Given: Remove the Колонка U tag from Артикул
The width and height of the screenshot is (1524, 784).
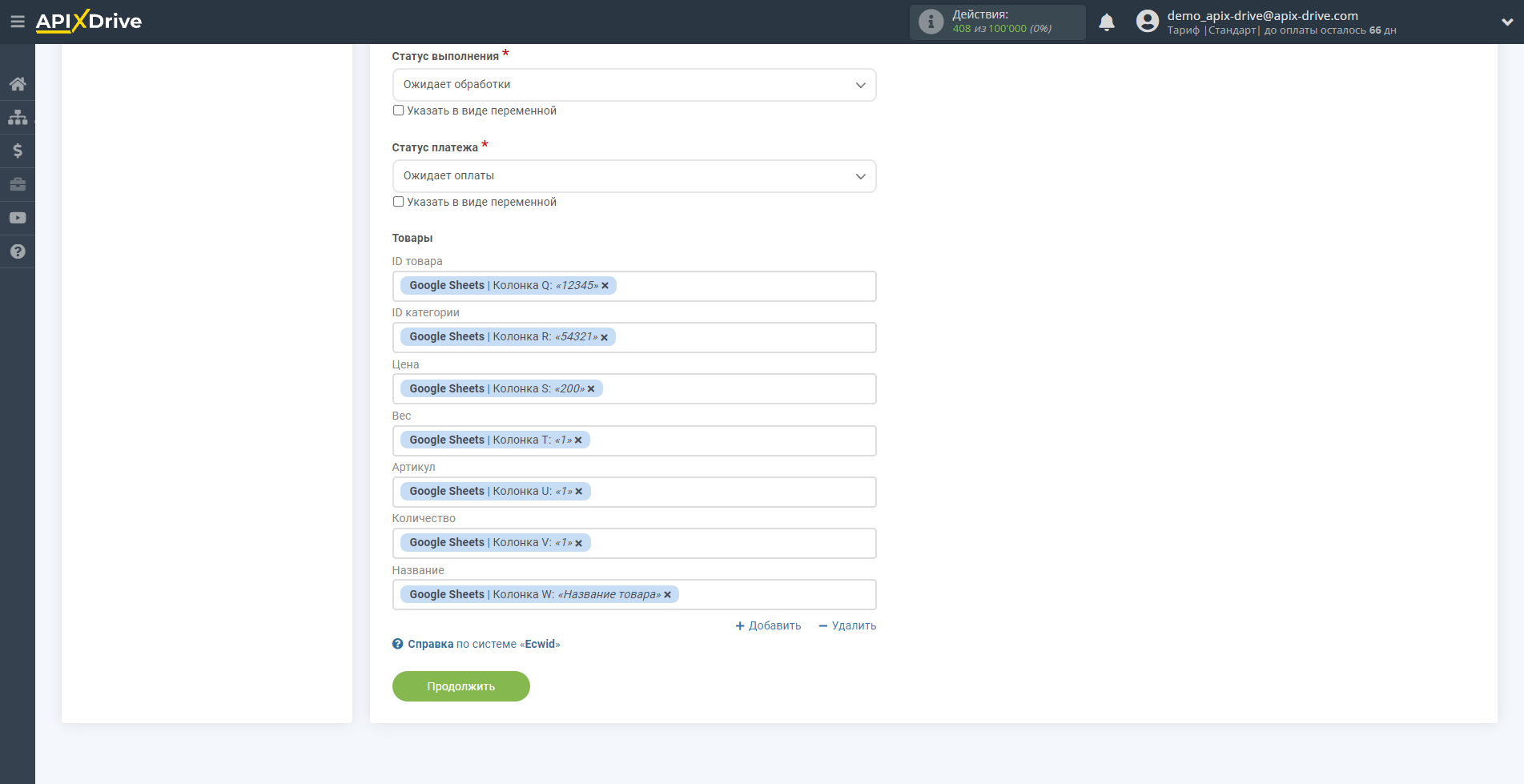Looking at the screenshot, I should (579, 492).
